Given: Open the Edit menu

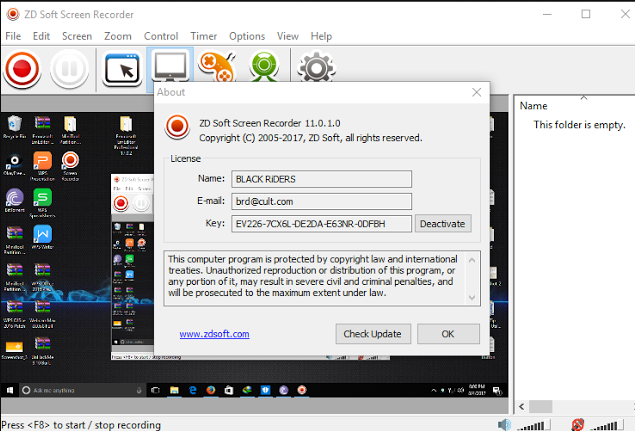Looking at the screenshot, I should 41,36.
